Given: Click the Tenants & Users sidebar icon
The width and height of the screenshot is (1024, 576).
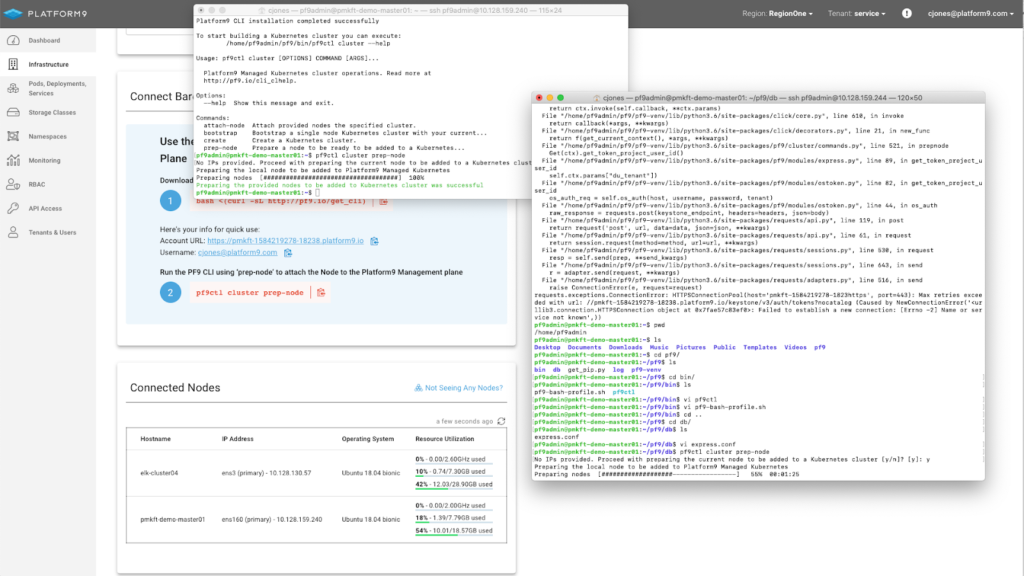Looking at the screenshot, I should [11, 231].
